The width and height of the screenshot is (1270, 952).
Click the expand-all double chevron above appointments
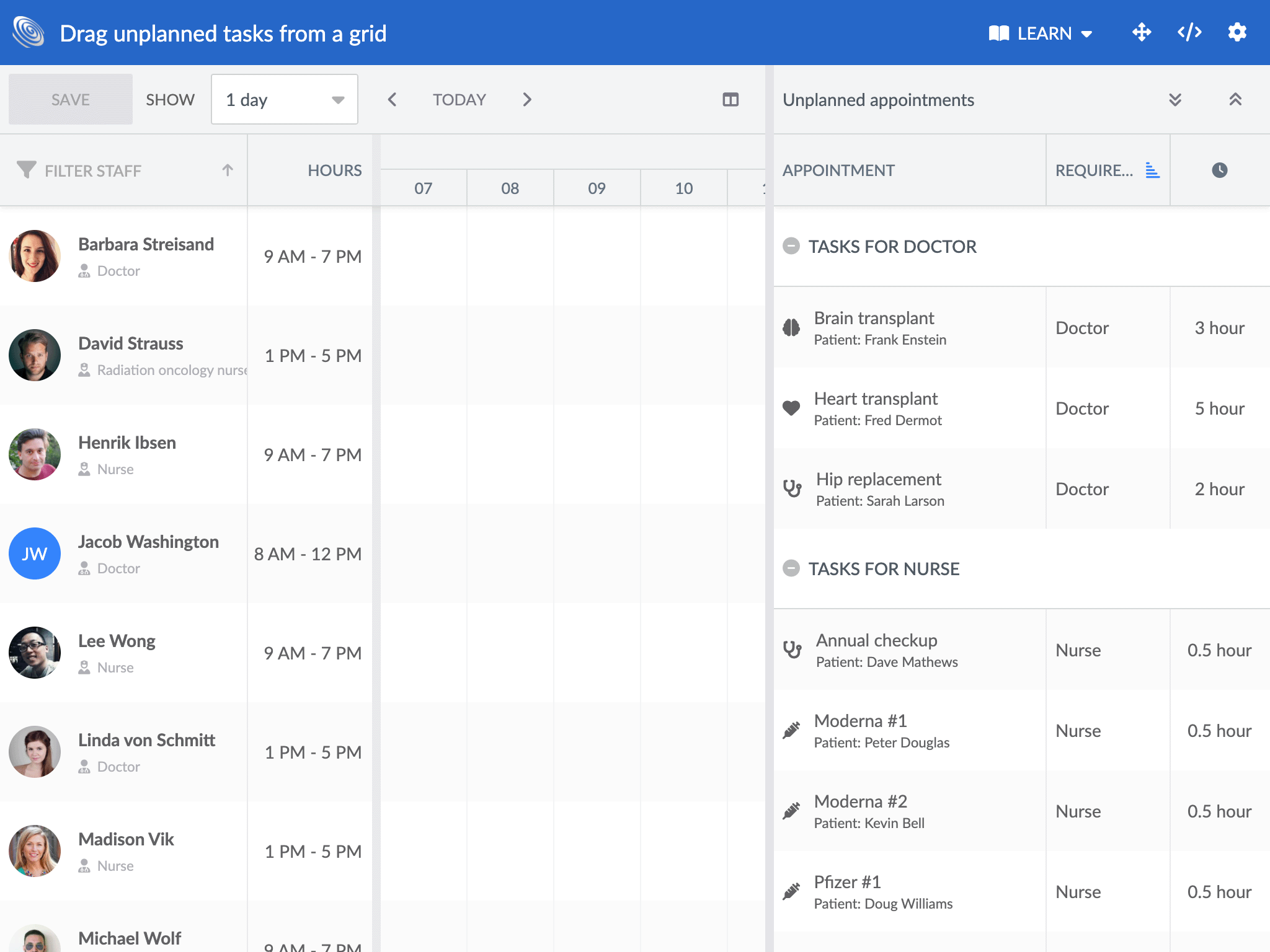coord(1175,99)
